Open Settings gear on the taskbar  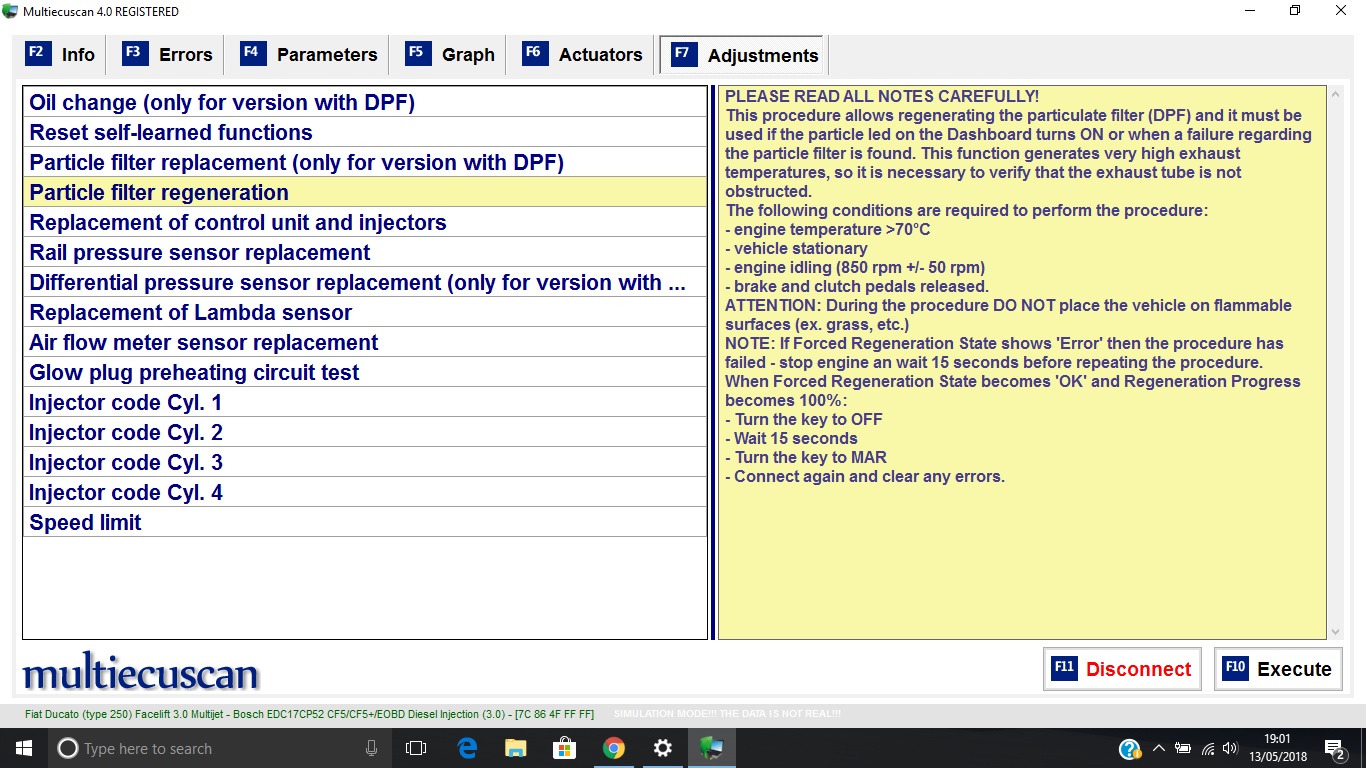pos(662,748)
